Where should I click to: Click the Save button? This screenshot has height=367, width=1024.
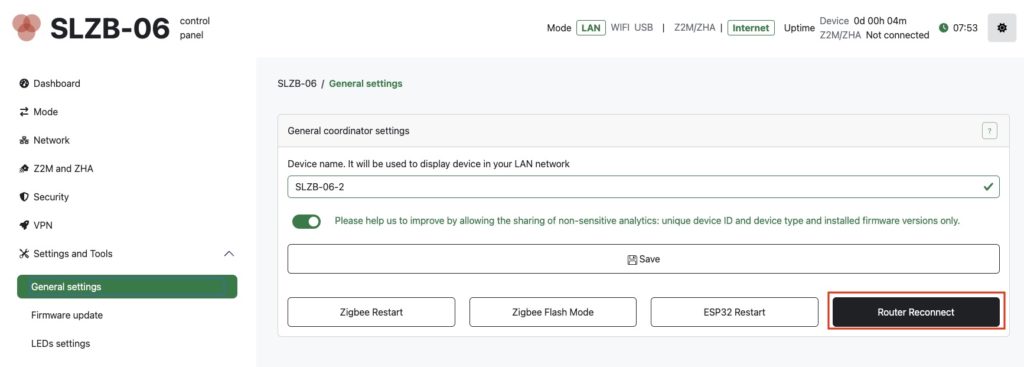click(x=643, y=259)
